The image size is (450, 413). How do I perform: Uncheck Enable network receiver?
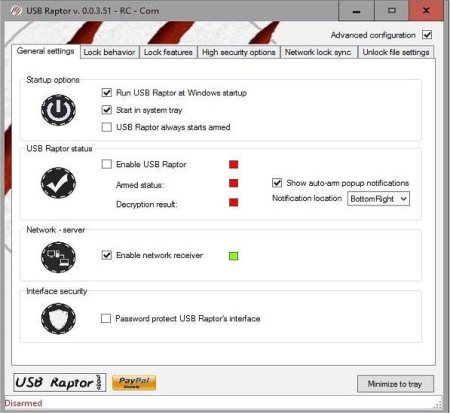[x=107, y=255]
